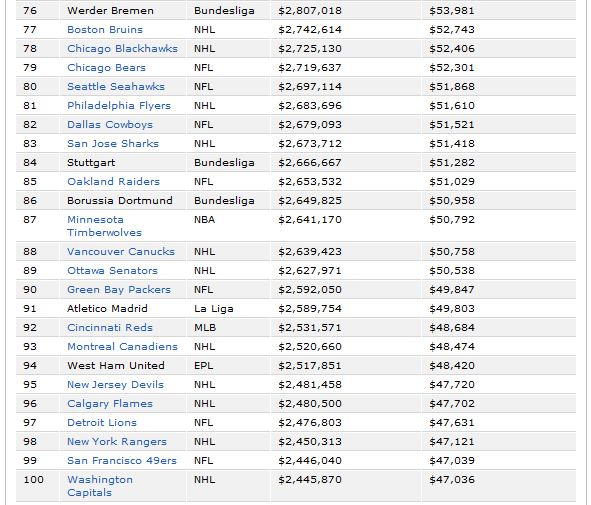The image size is (591, 505).
Task: Click the Vancouver Canucks link
Action: pyautogui.click(x=121, y=252)
